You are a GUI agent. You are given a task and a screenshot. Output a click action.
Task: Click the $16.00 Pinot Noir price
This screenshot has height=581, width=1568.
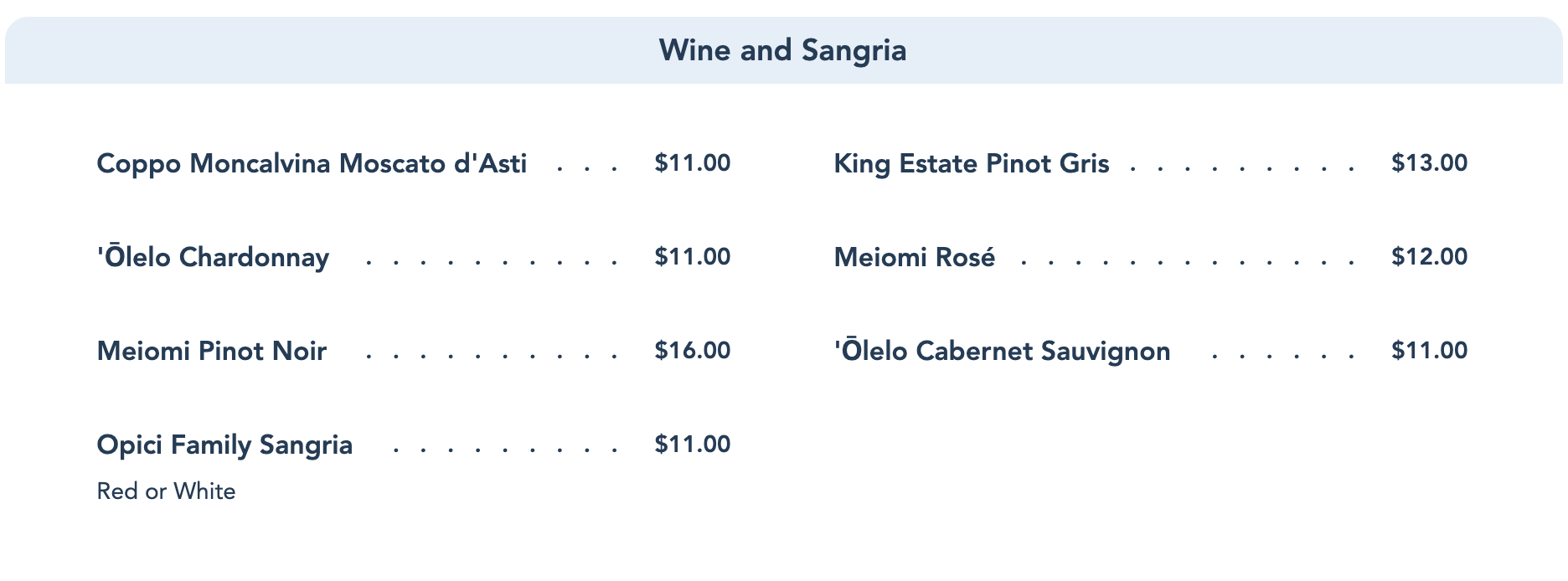point(692,351)
